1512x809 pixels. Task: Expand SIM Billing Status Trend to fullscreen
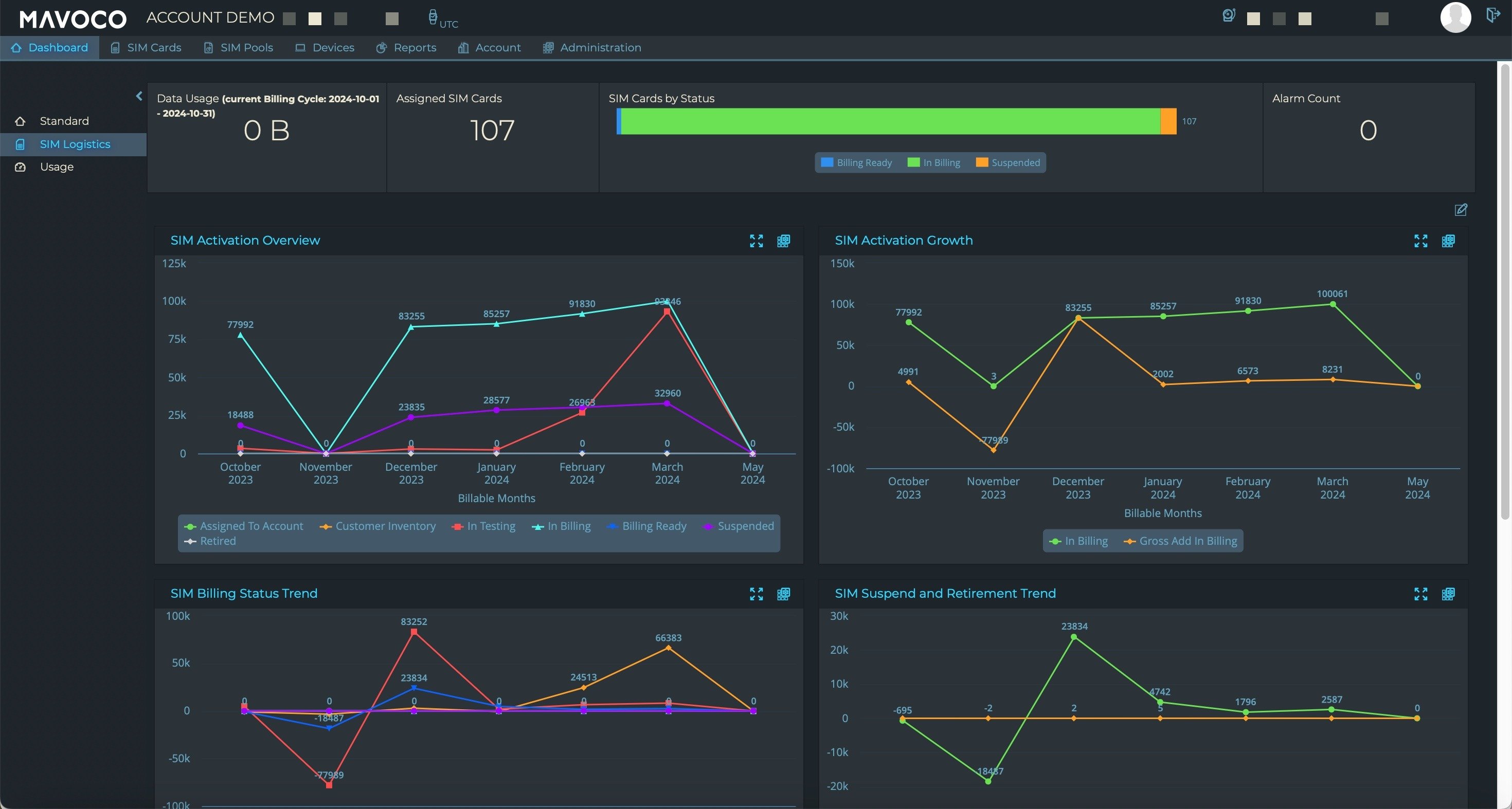pyautogui.click(x=757, y=594)
